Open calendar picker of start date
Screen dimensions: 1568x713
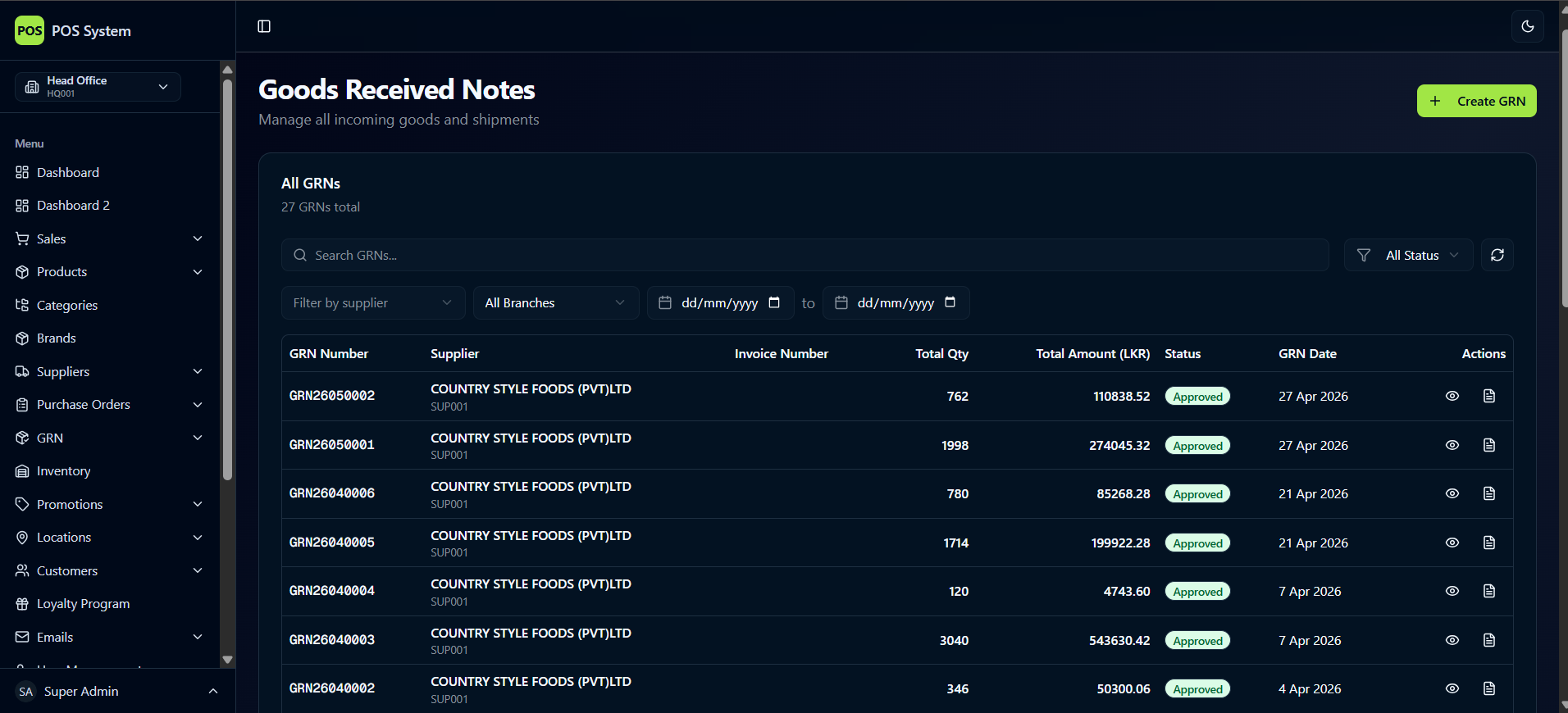tap(774, 302)
